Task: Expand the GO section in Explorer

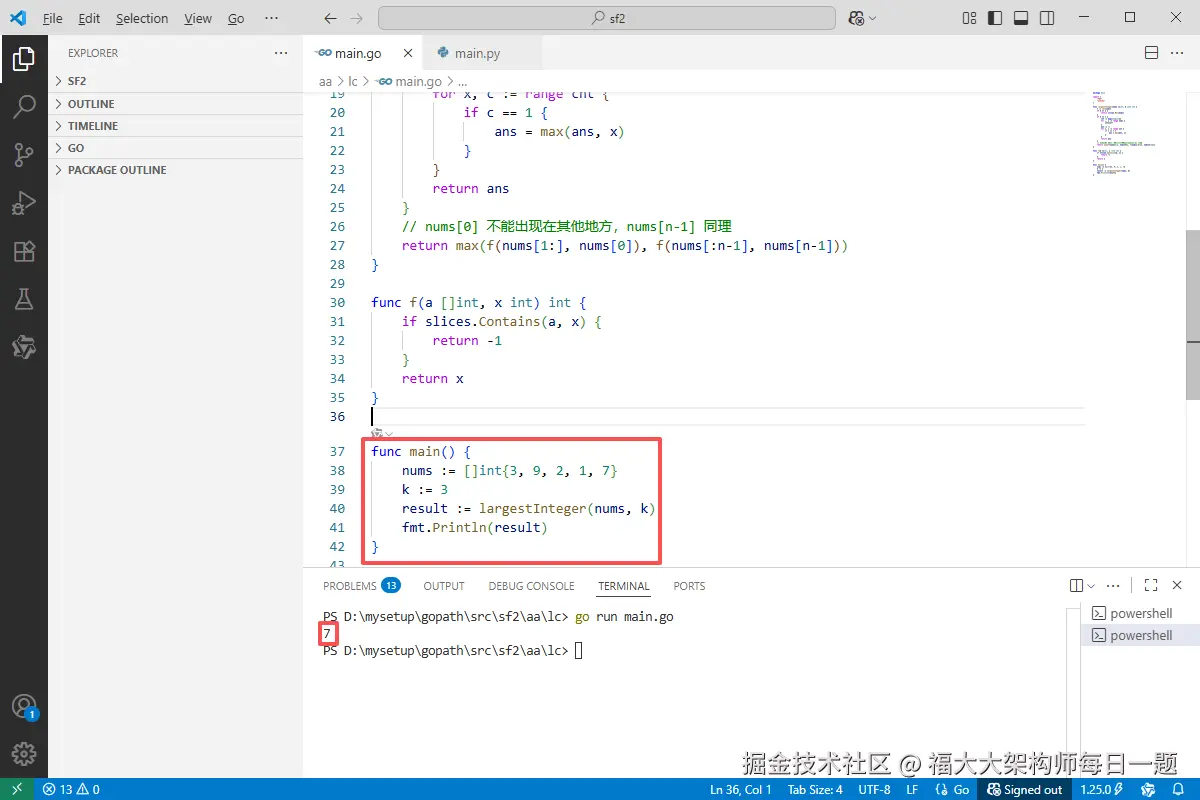Action: click(176, 148)
